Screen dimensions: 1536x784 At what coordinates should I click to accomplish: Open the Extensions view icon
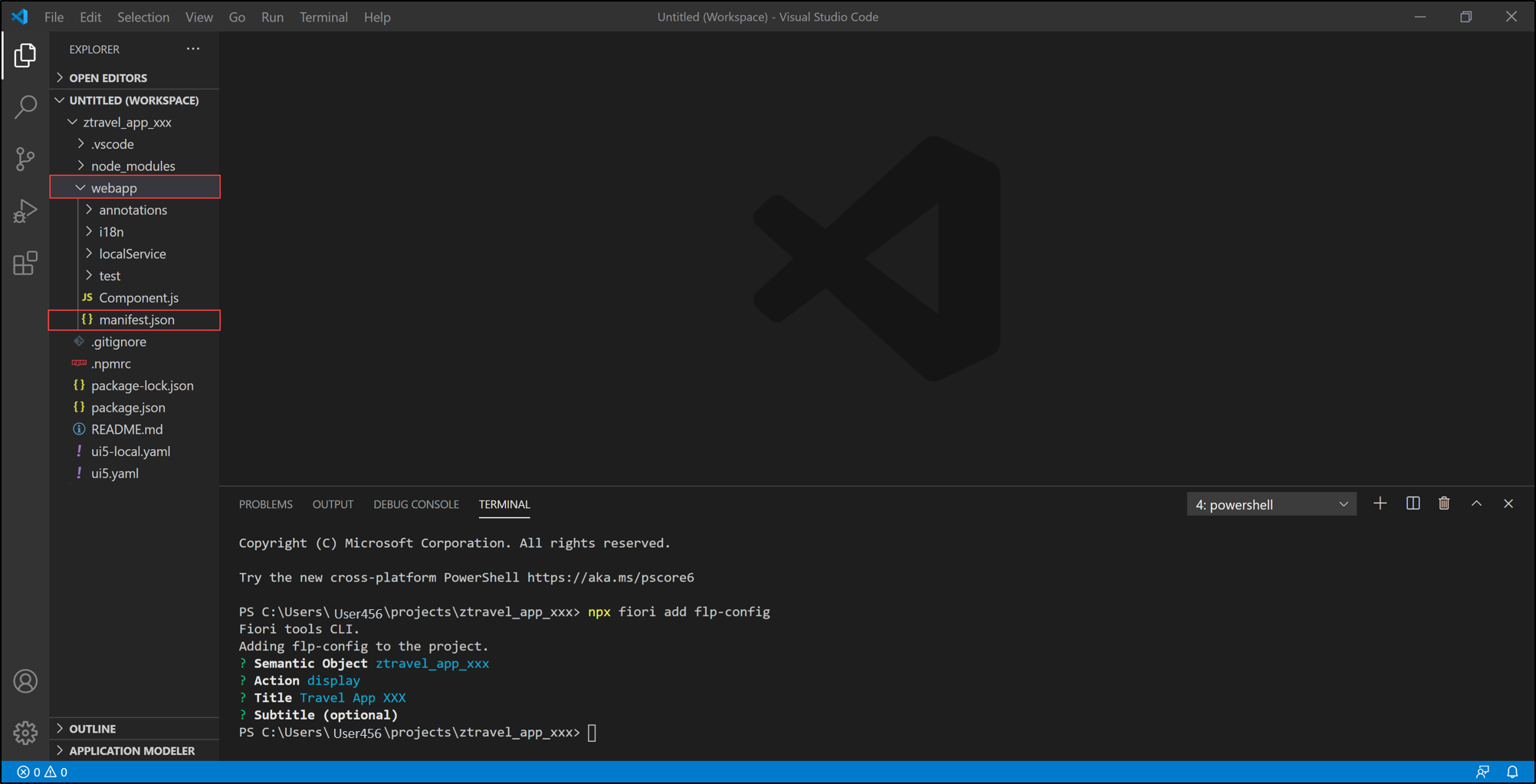(25, 263)
